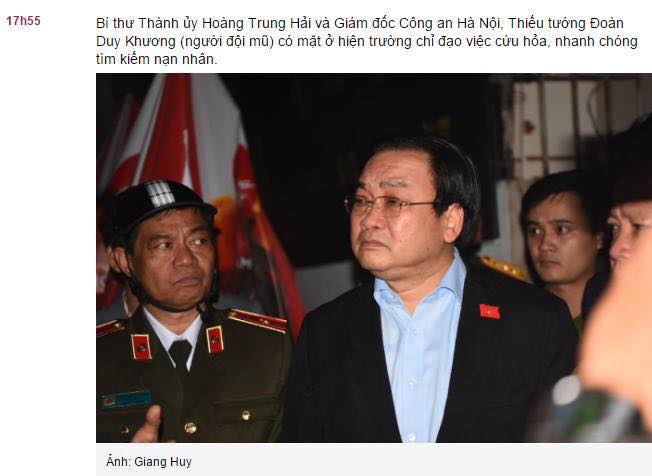The height and width of the screenshot is (476, 652).
Task: Click the photo credit Ảnh: Giang Huy
Action: click(x=149, y=462)
